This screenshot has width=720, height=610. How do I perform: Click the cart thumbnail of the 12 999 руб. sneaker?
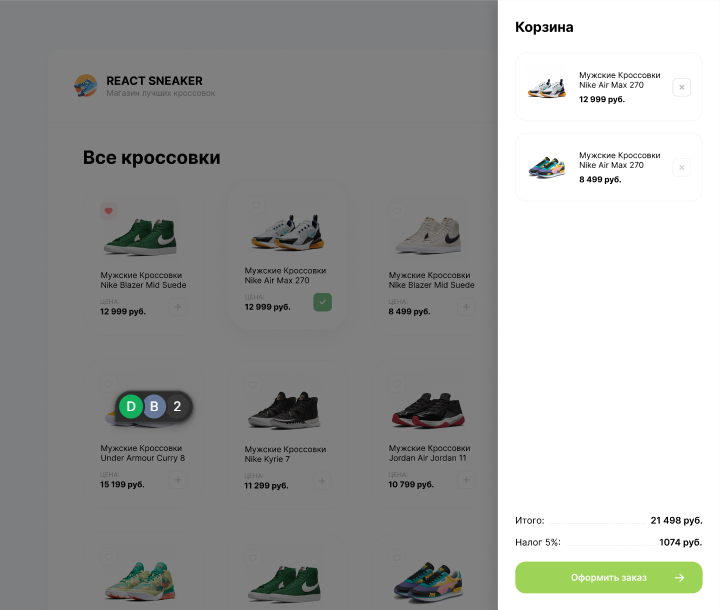pos(546,87)
